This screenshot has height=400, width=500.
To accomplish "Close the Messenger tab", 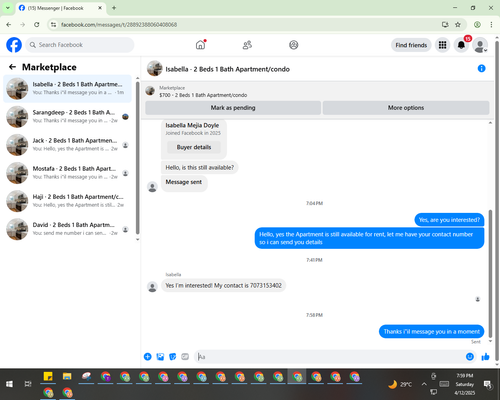I will click(x=100, y=8).
